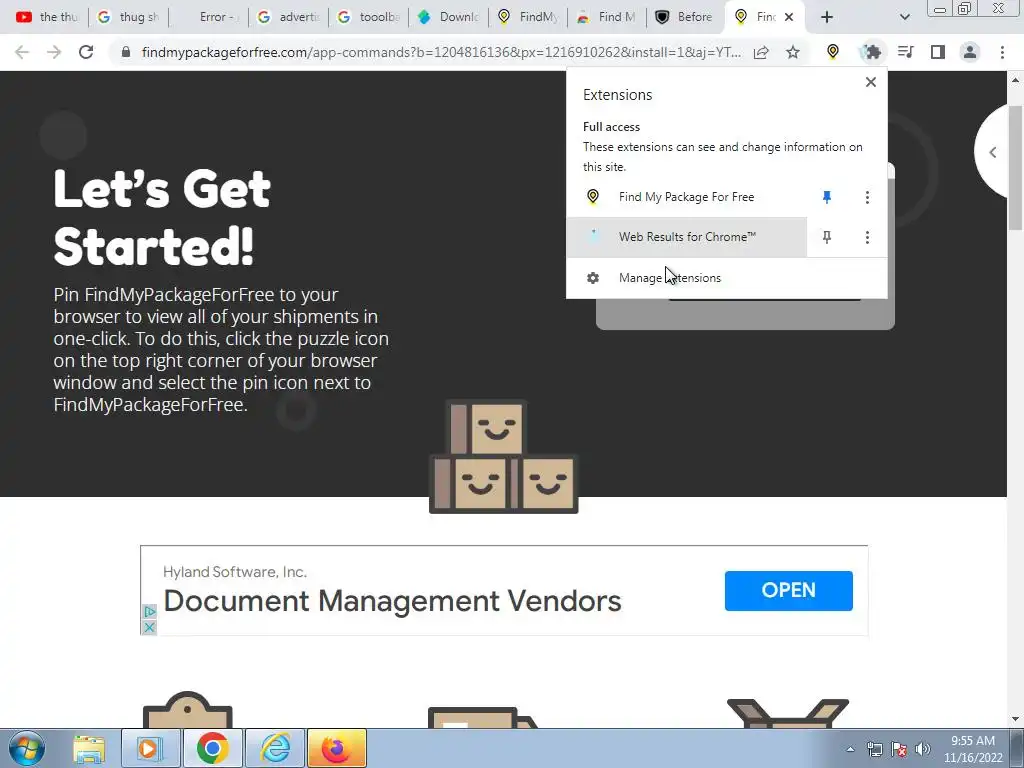Switch to the 'Before' tab
The height and width of the screenshot is (768, 1024).
coord(686,17)
